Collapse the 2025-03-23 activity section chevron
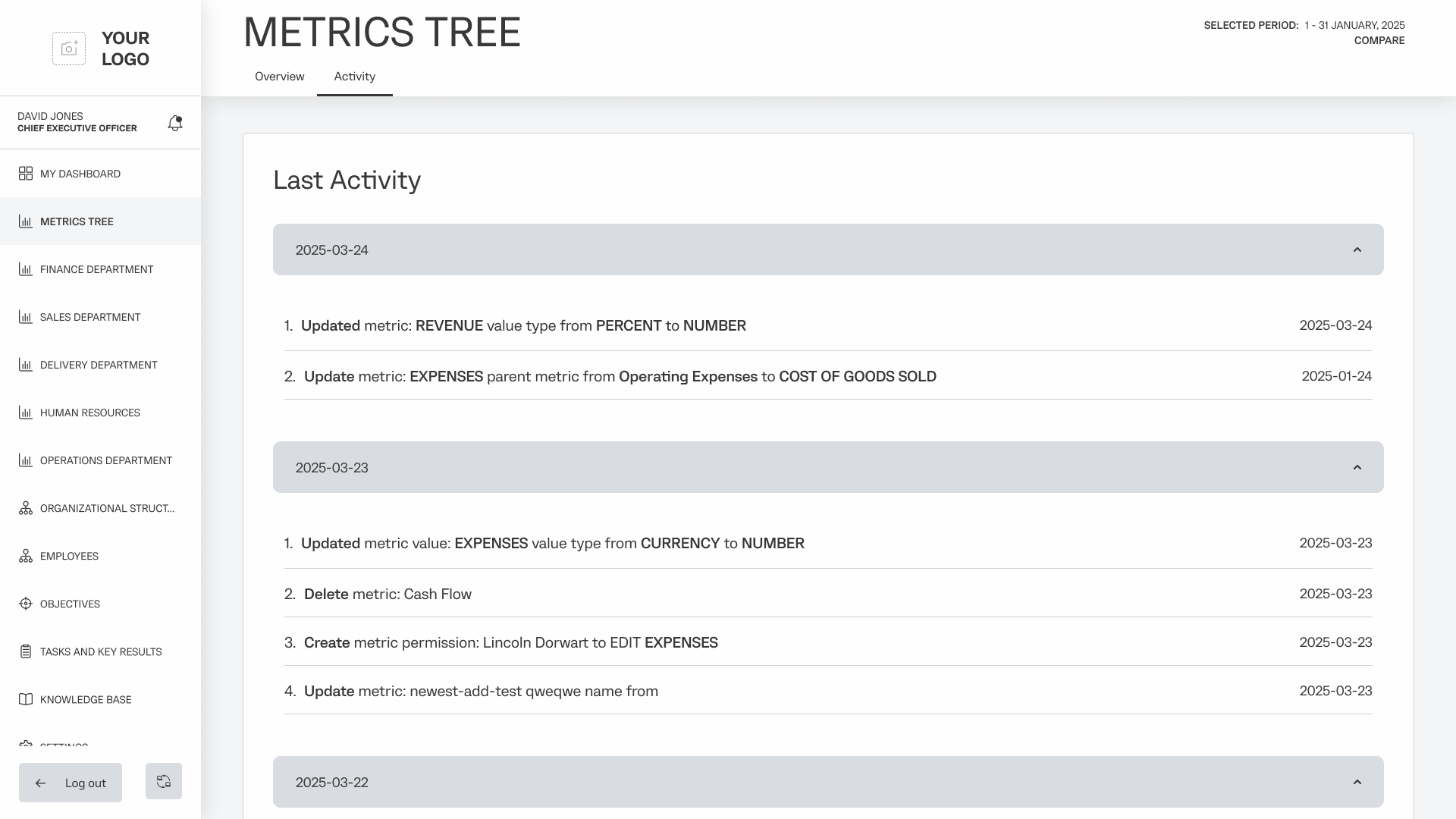 [x=1357, y=467]
